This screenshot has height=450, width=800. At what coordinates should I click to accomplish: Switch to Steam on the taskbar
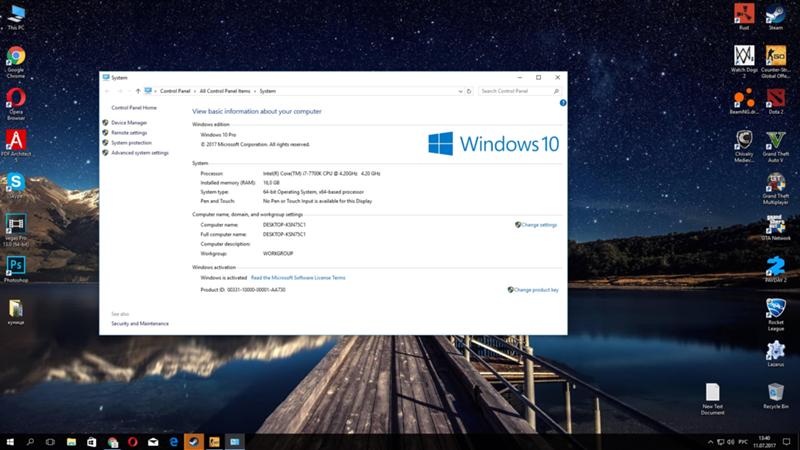194,442
